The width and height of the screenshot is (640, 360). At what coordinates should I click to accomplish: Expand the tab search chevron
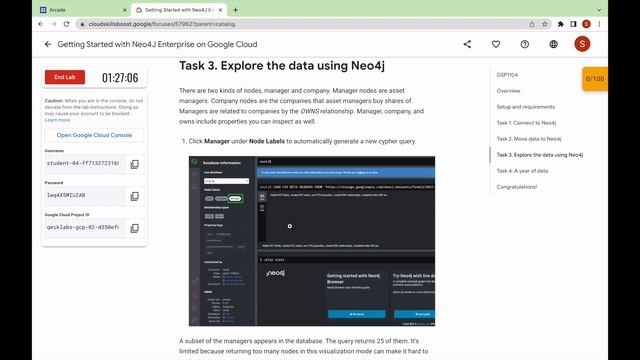599,10
